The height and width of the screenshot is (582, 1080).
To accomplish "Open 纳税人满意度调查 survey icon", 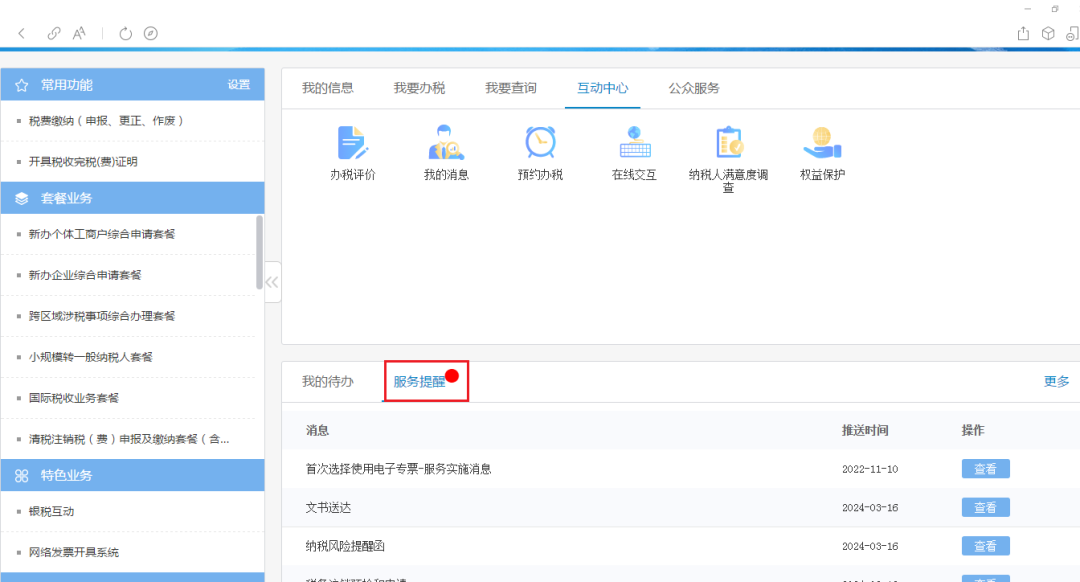I will pyautogui.click(x=728, y=143).
